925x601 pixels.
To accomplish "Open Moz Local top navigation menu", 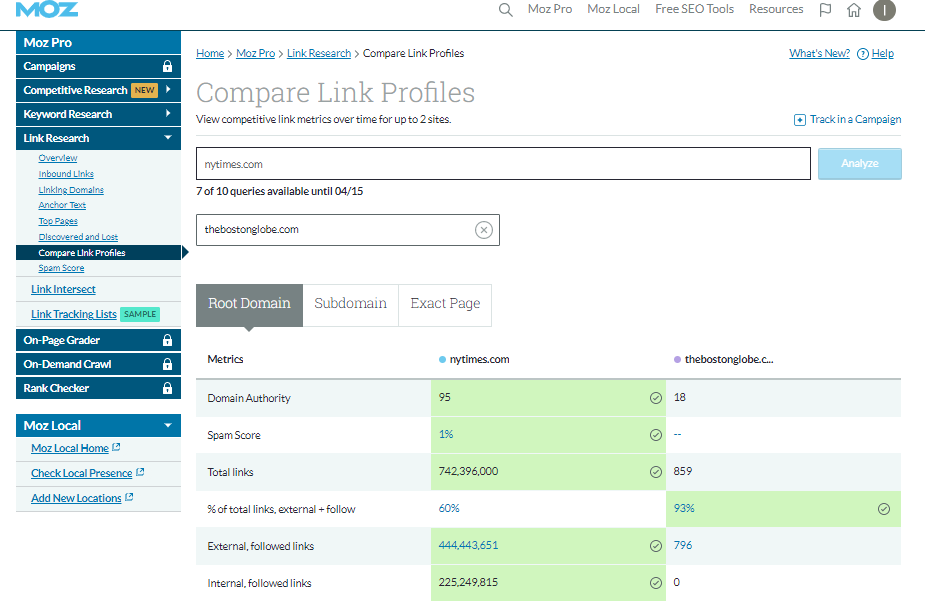I will coord(614,9).
